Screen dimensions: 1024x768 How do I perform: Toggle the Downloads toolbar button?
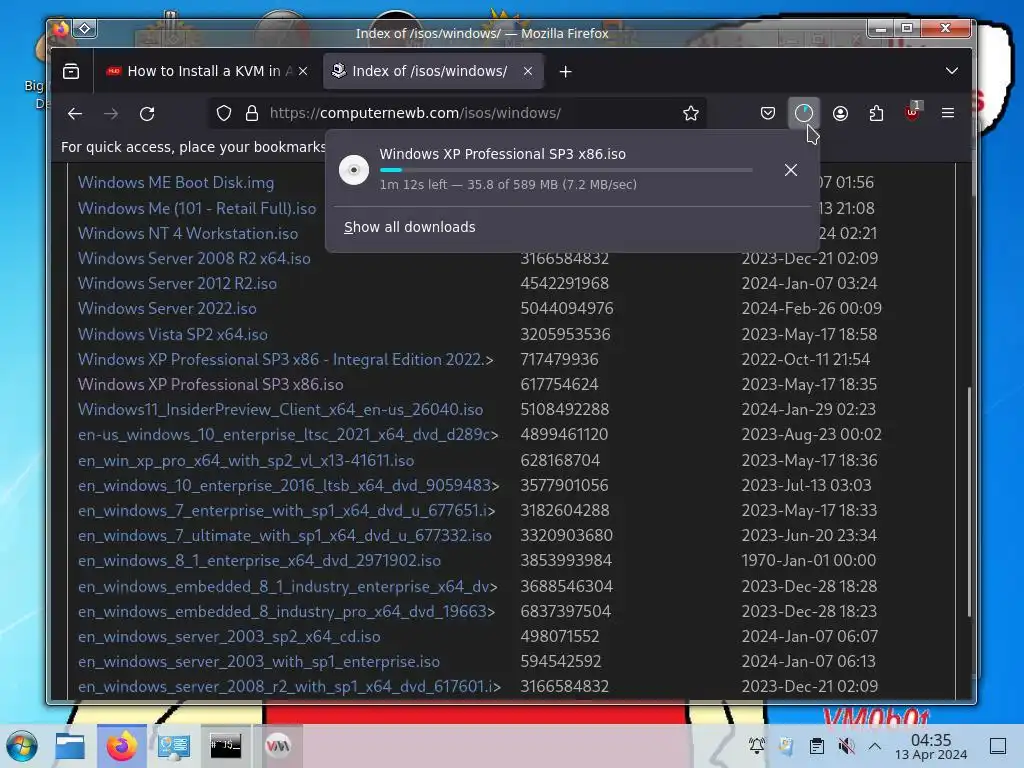pyautogui.click(x=803, y=113)
